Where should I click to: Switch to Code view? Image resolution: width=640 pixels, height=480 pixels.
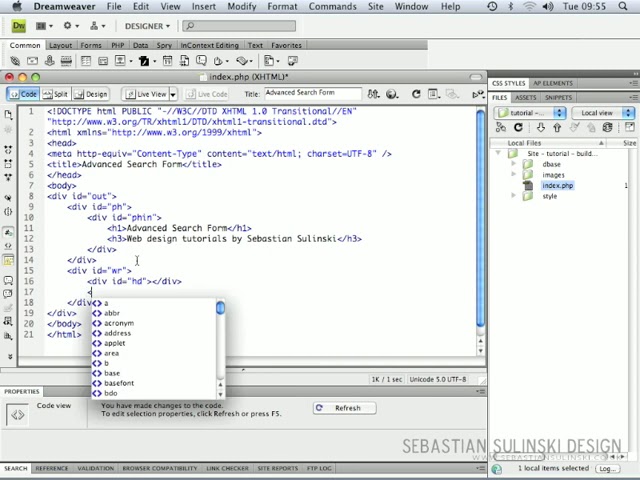(x=23, y=94)
